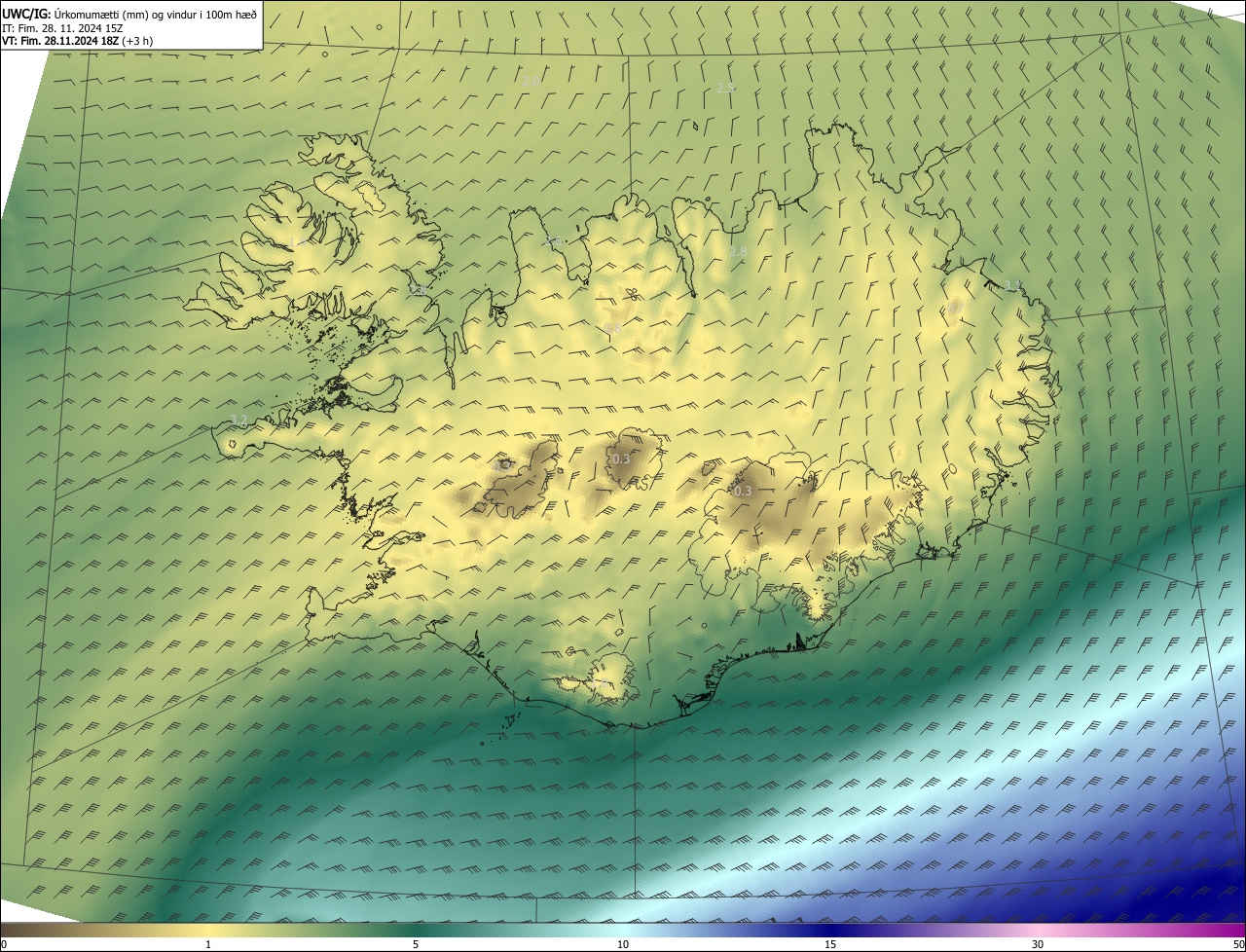Click the 2.5 value label on the map

coord(725,88)
